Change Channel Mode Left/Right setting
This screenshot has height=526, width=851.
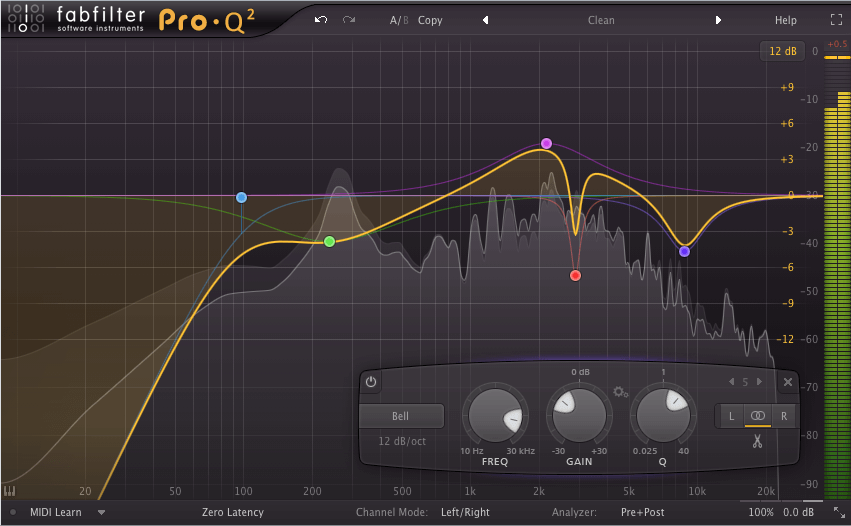[465, 512]
